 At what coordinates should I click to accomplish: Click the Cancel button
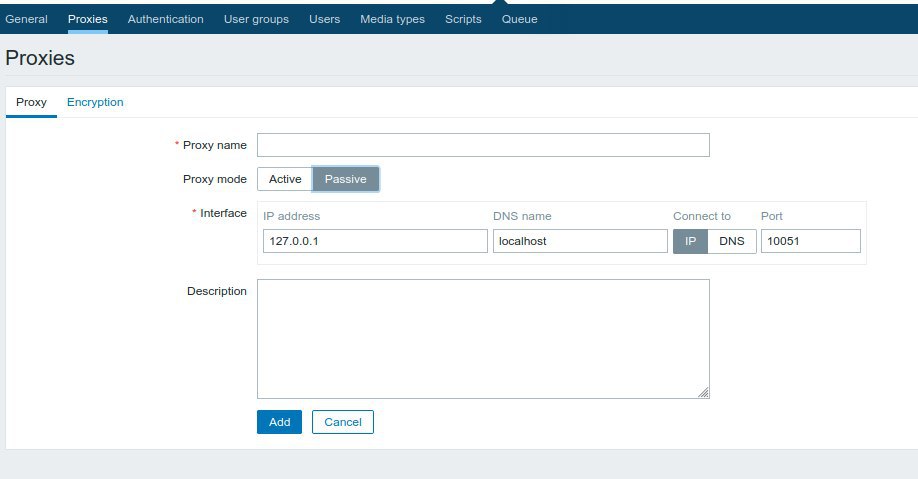click(342, 422)
